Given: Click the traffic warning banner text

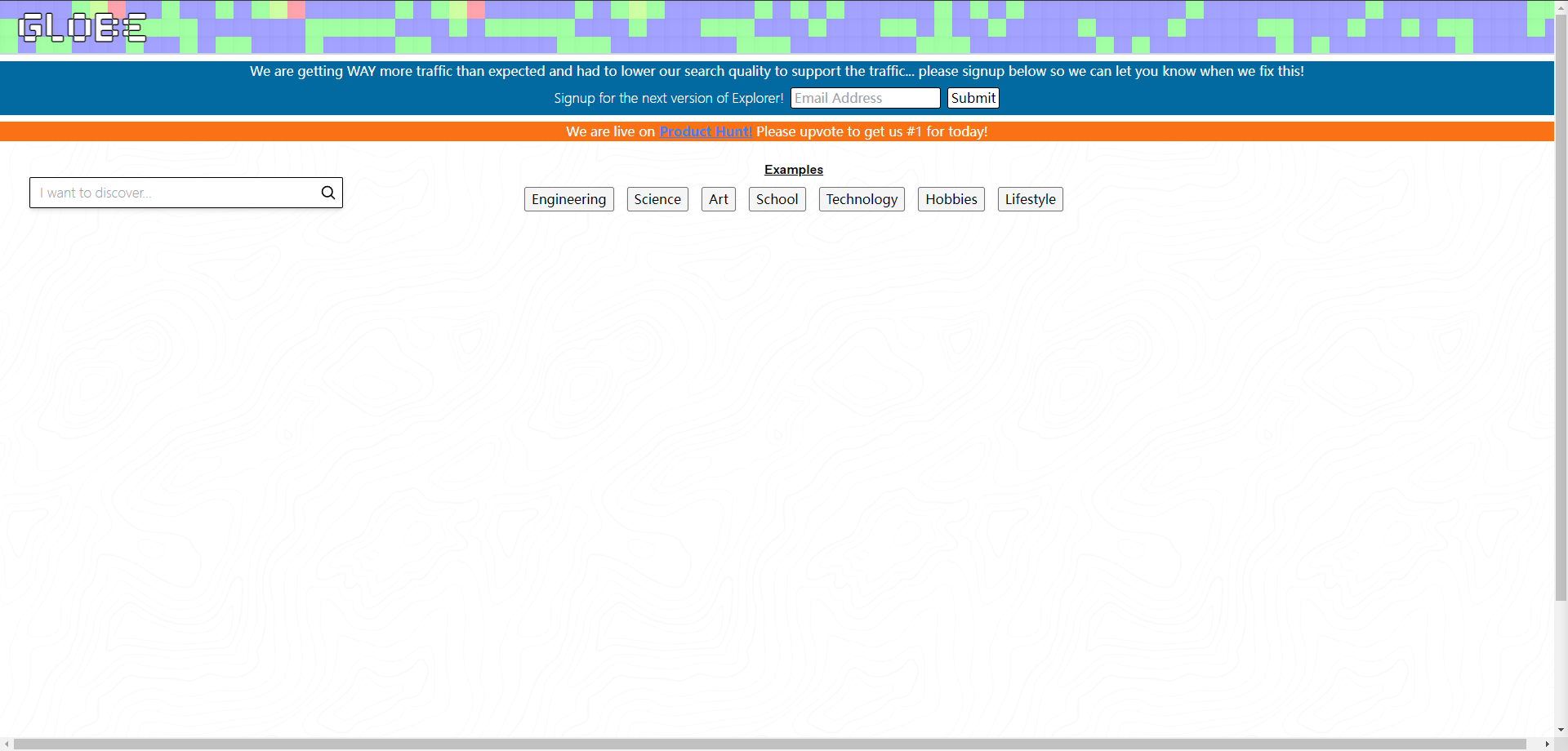Looking at the screenshot, I should pos(777,71).
